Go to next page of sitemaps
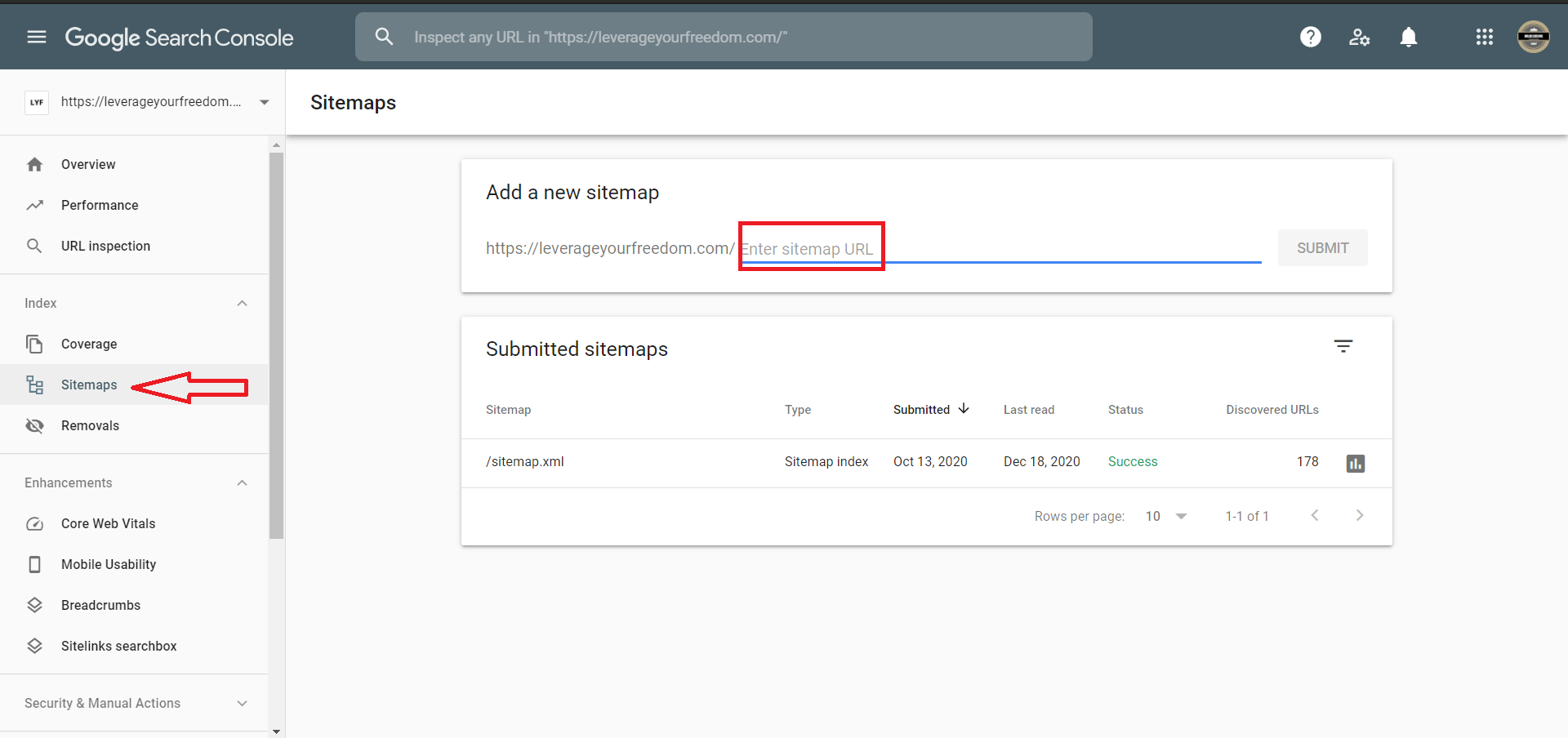Viewport: 1568px width, 738px height. tap(1360, 515)
